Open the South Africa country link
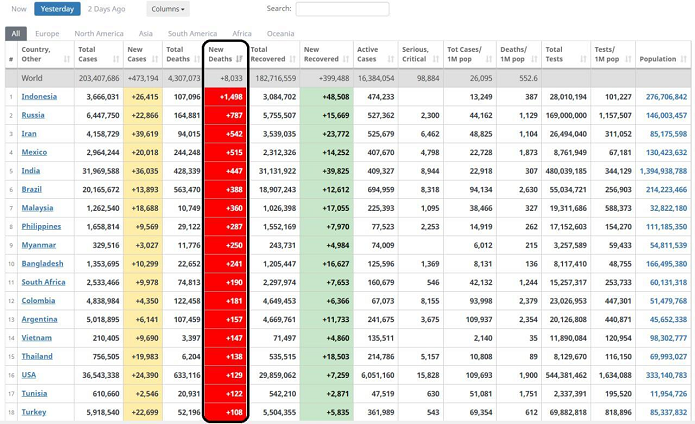Viewport: 695px width, 424px height. click(44, 282)
